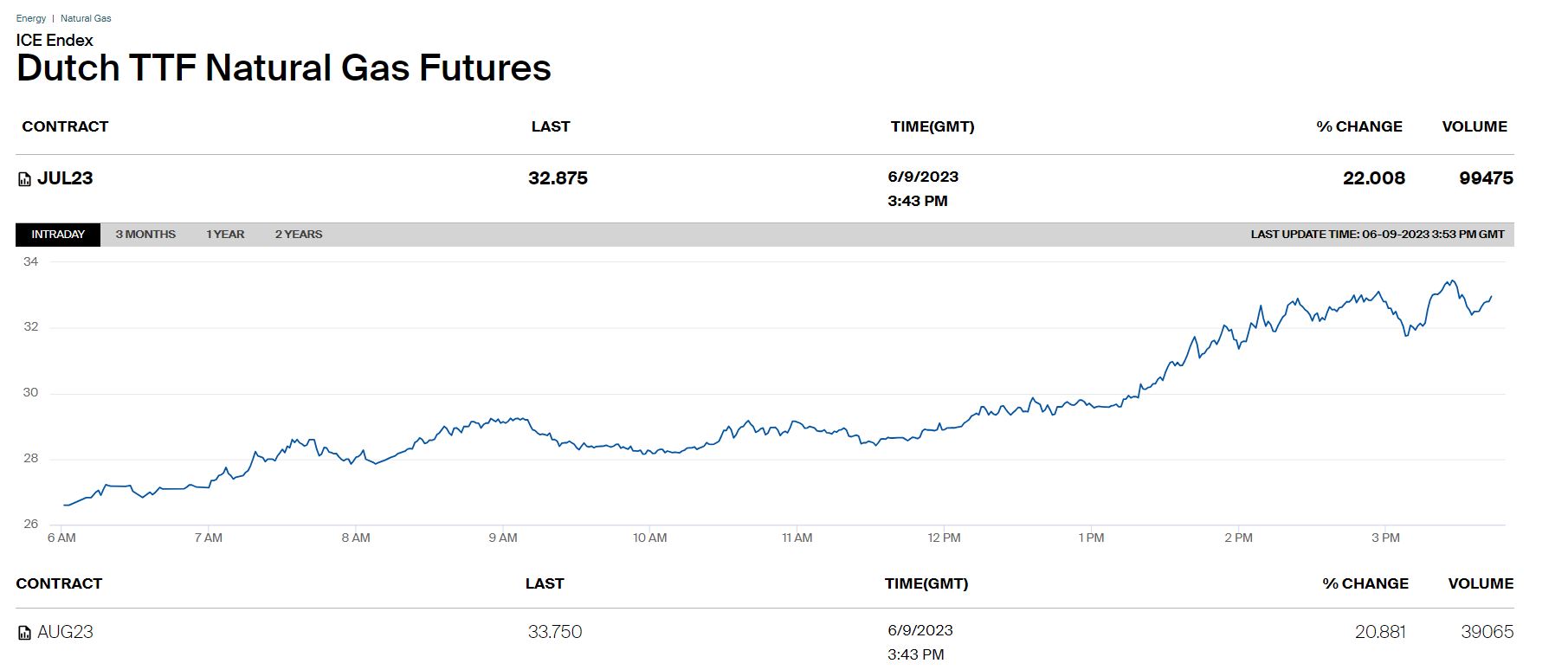The width and height of the screenshot is (1568, 670).
Task: Show the 2 YEARS chart view
Action: click(x=299, y=235)
